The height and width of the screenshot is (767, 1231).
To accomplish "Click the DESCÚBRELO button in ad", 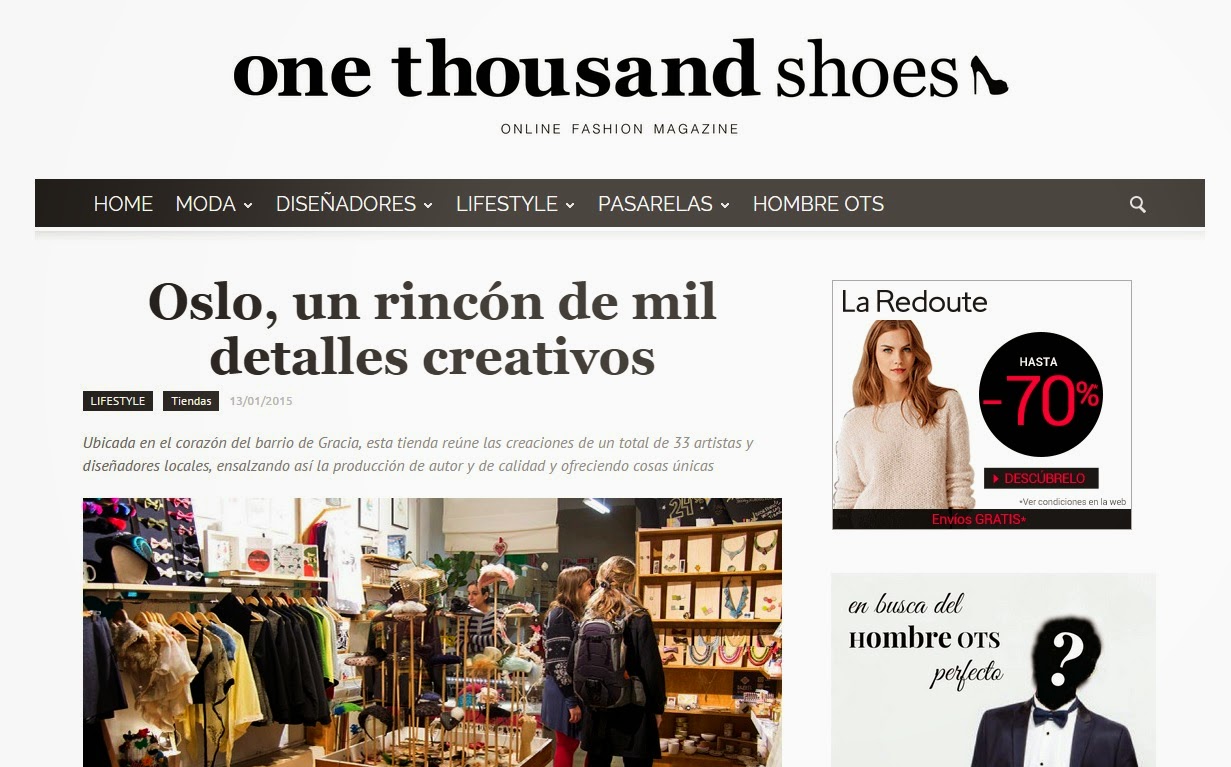I will point(1041,478).
